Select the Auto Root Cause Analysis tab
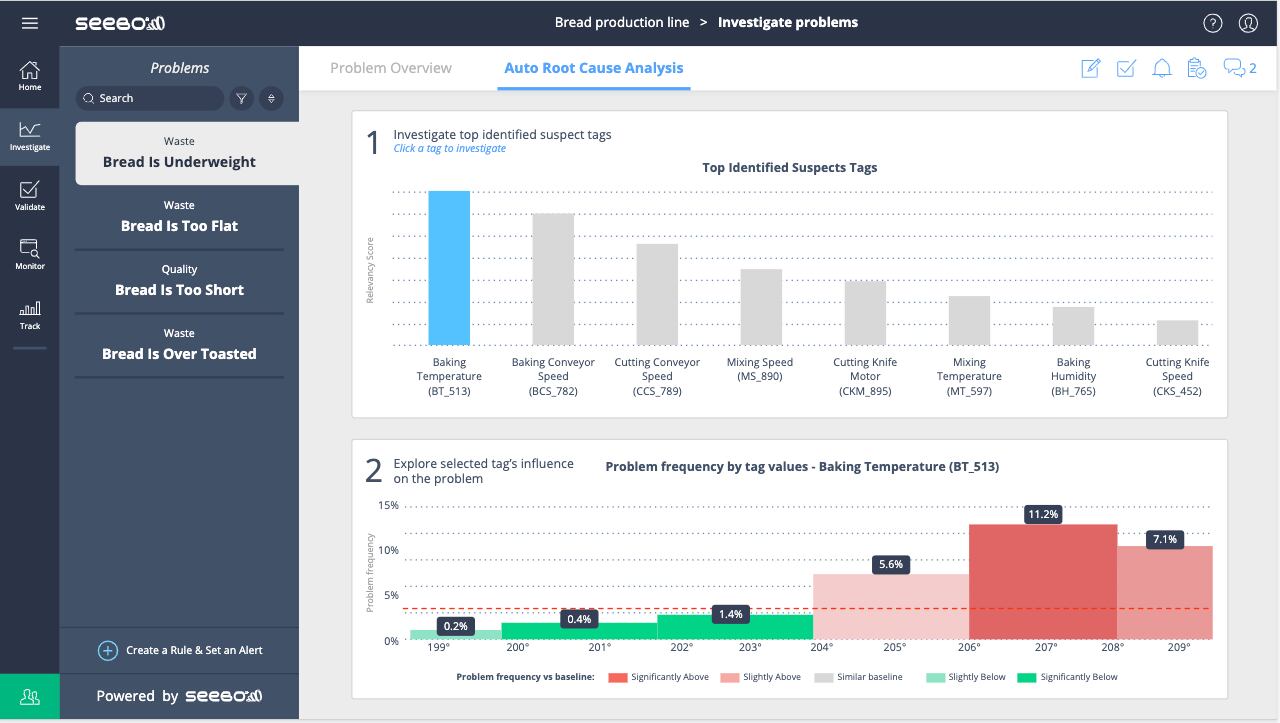The height and width of the screenshot is (723, 1280). 594,68
